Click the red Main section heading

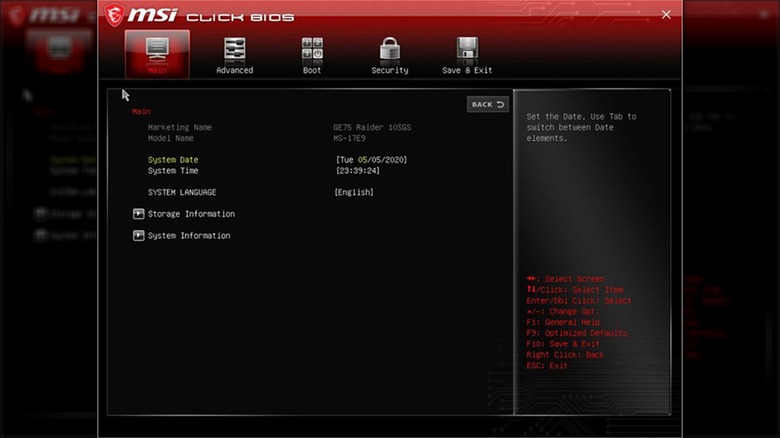click(x=141, y=111)
